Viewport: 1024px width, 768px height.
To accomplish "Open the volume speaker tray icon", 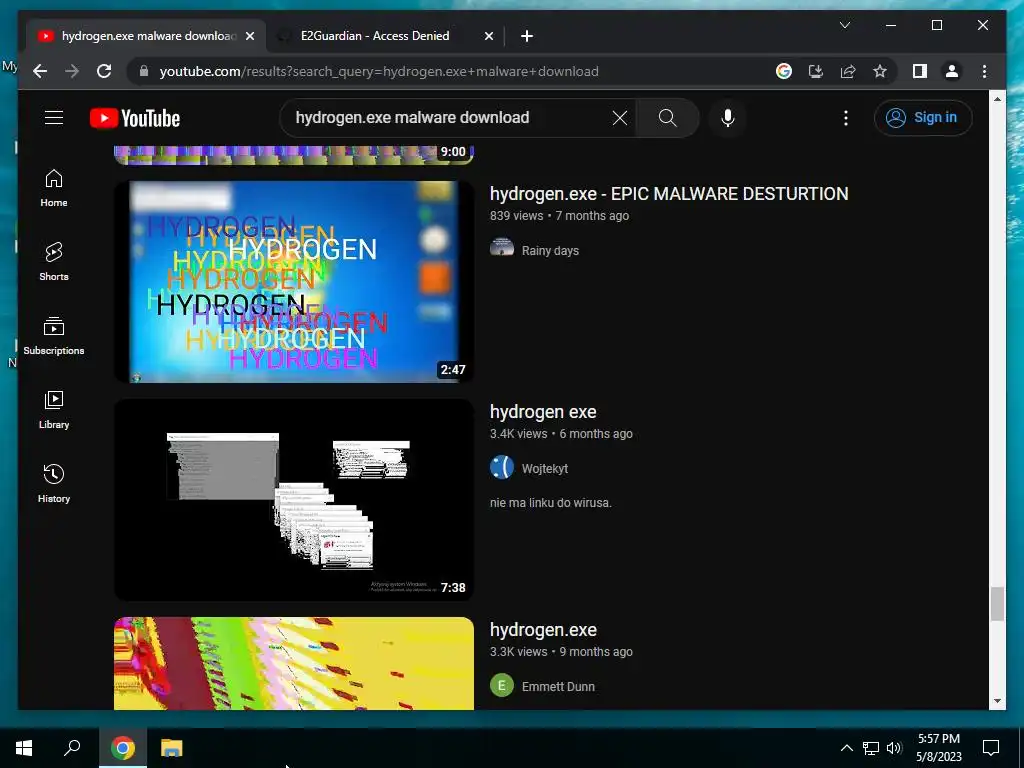I will pos(894,748).
